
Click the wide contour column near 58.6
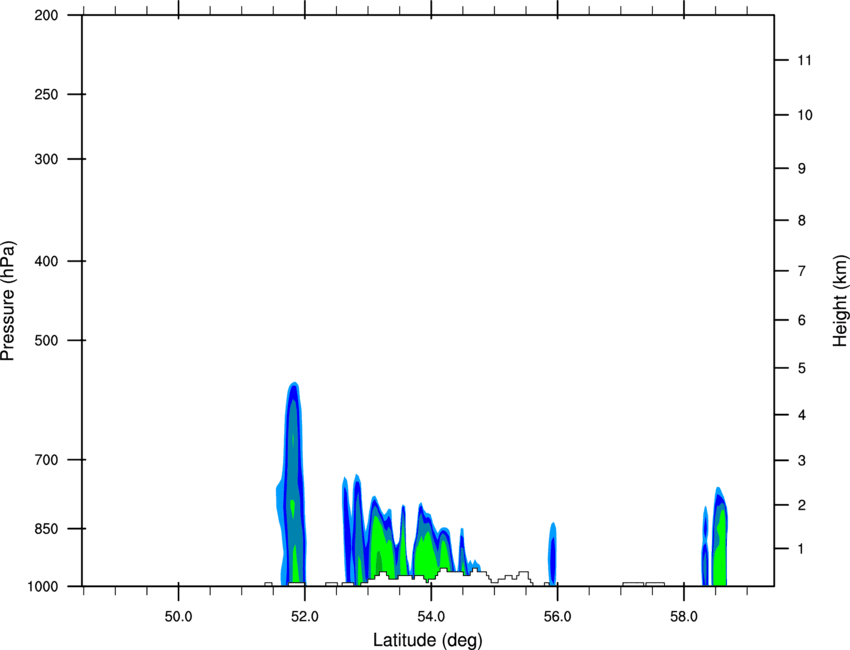[720, 537]
